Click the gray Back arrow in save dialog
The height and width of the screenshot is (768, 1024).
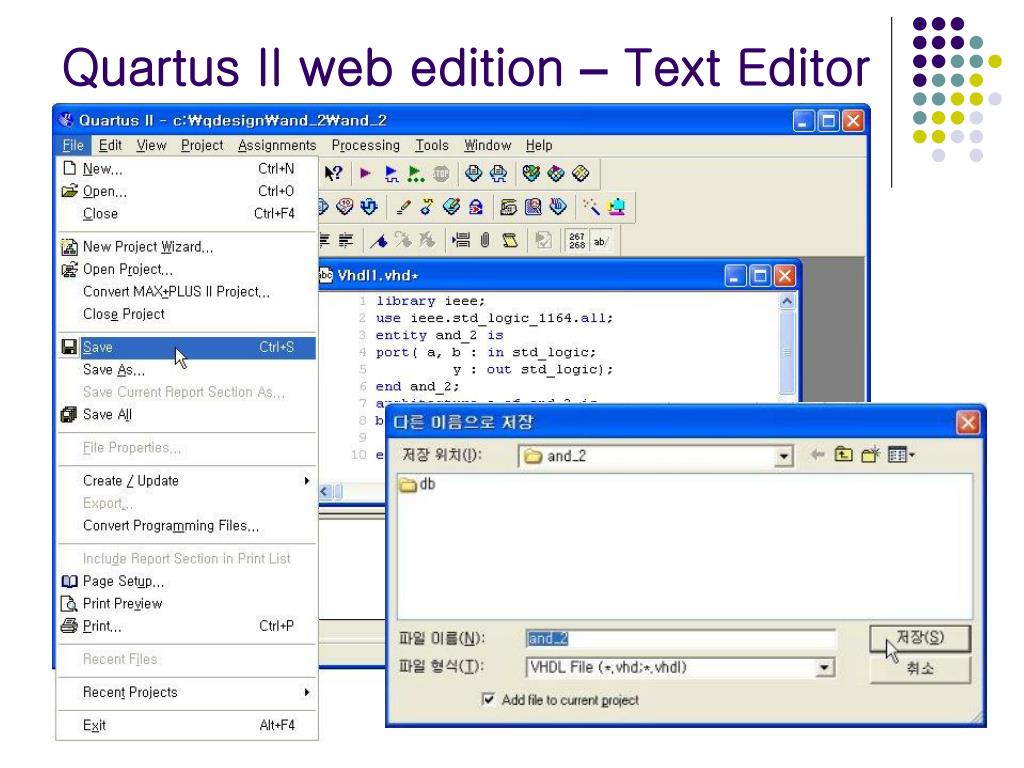pos(817,455)
